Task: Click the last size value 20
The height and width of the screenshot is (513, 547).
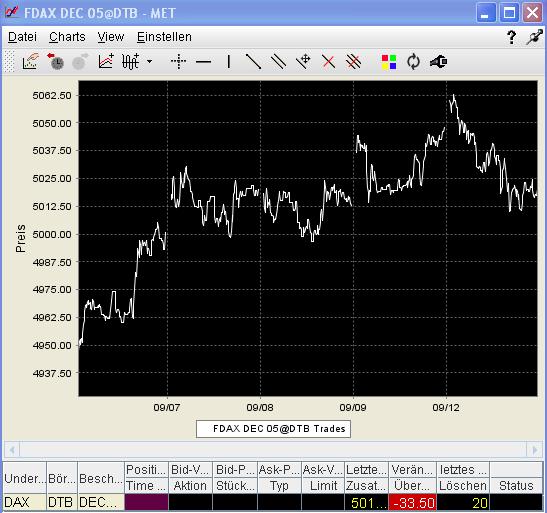Action: pos(463,503)
